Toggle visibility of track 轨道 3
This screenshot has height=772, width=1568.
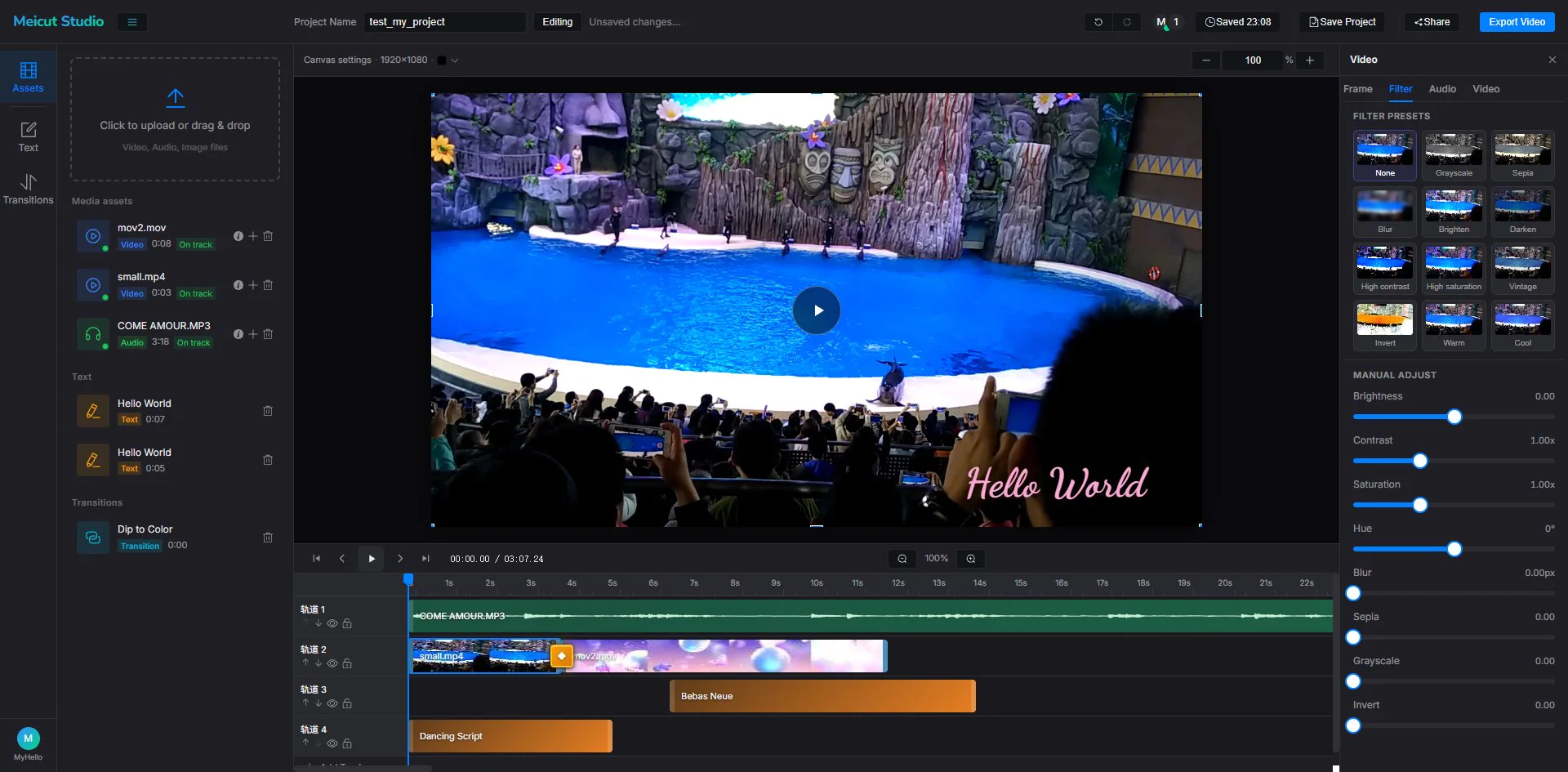pos(332,703)
